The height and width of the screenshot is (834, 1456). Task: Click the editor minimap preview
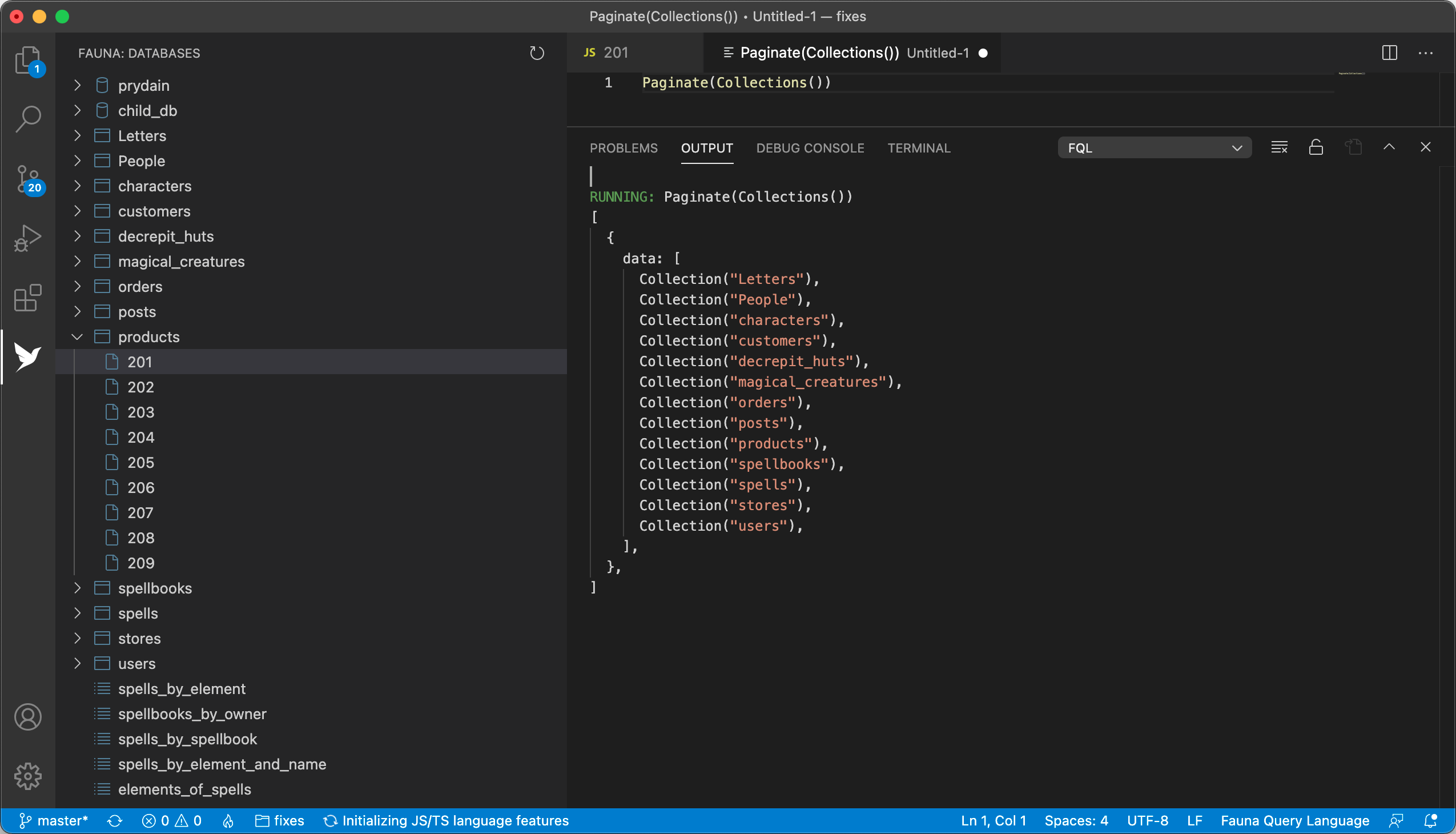[1351, 74]
